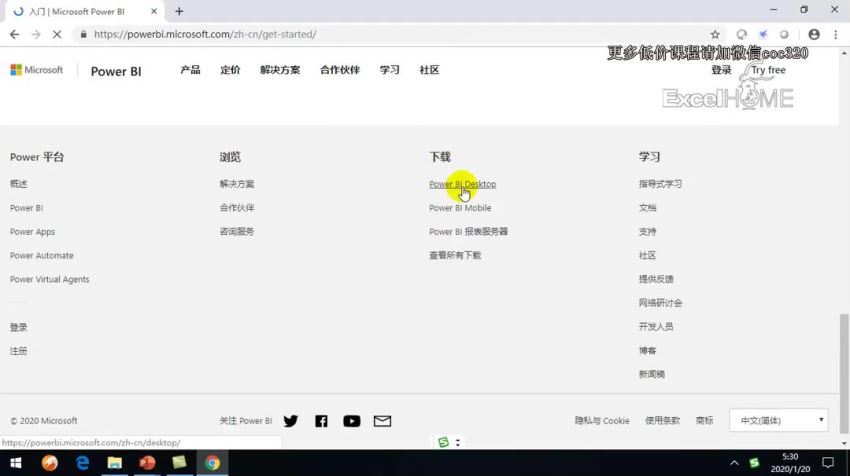
Task: Stop page loading with X button
Action: coord(57,34)
